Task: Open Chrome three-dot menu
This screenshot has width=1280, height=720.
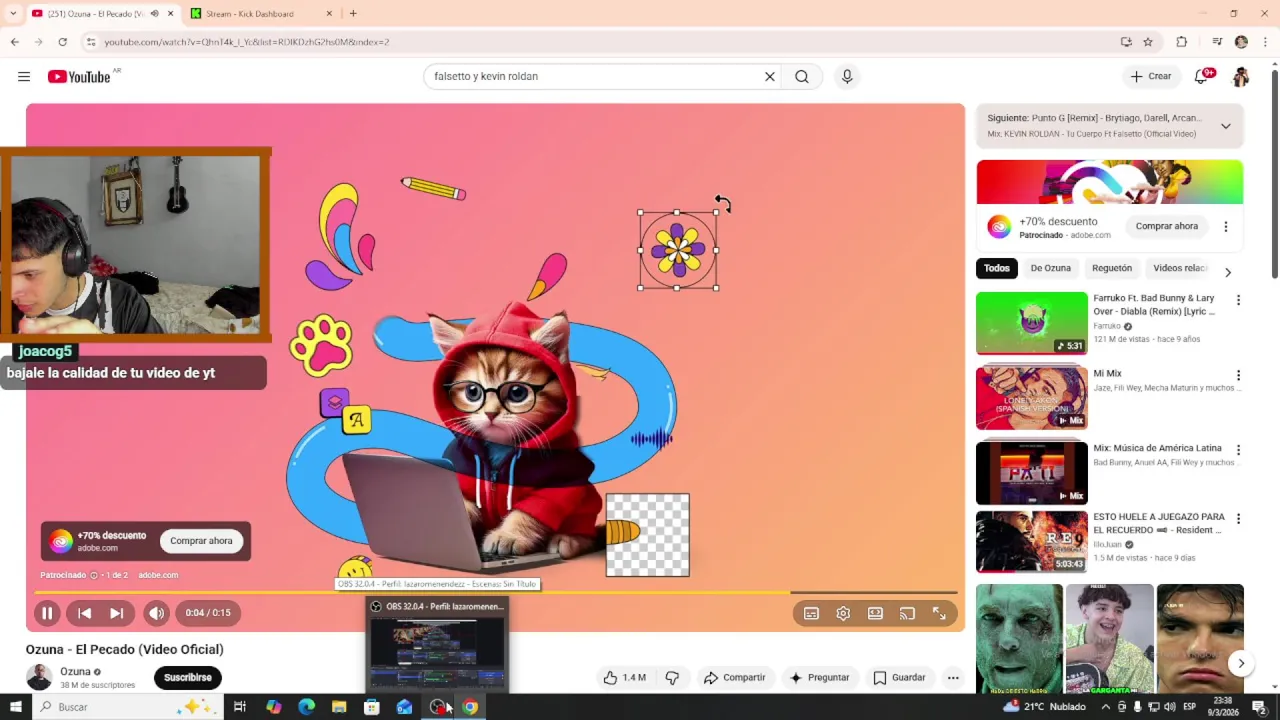Action: coord(1265,42)
